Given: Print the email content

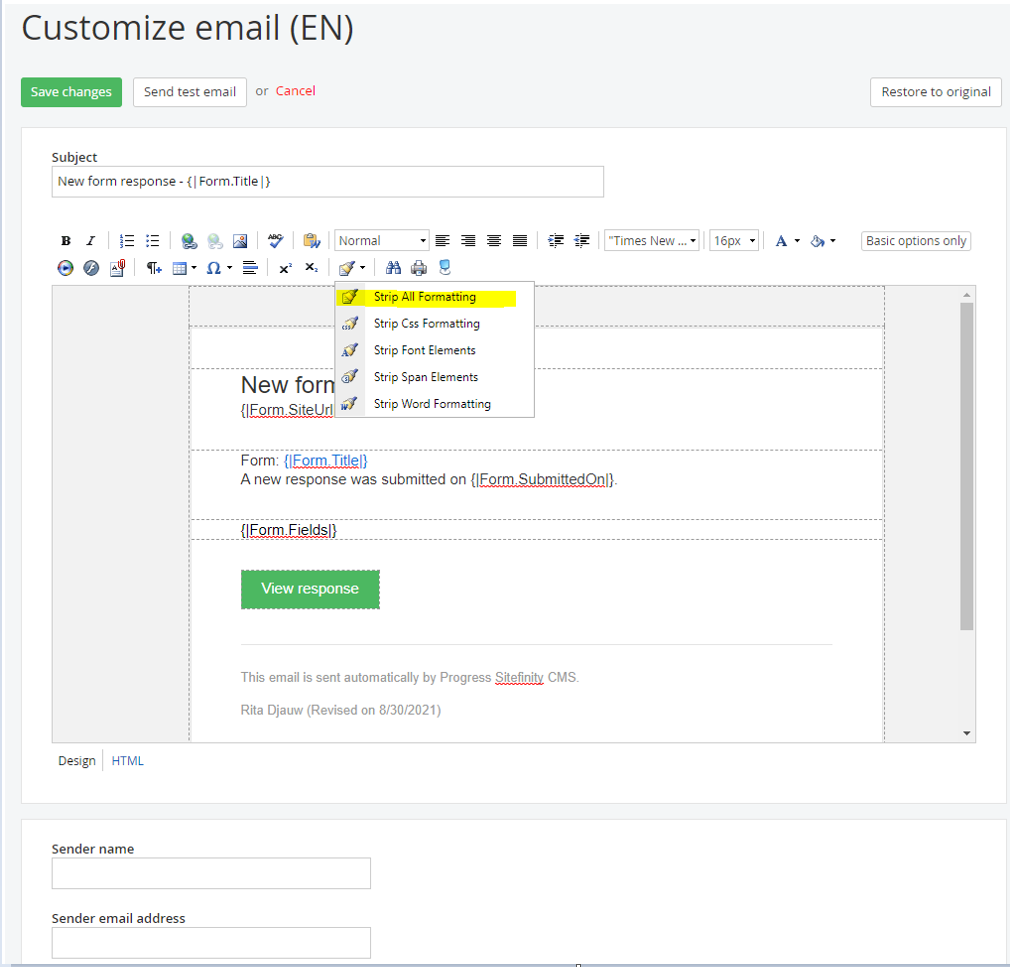Looking at the screenshot, I should pyautogui.click(x=420, y=267).
